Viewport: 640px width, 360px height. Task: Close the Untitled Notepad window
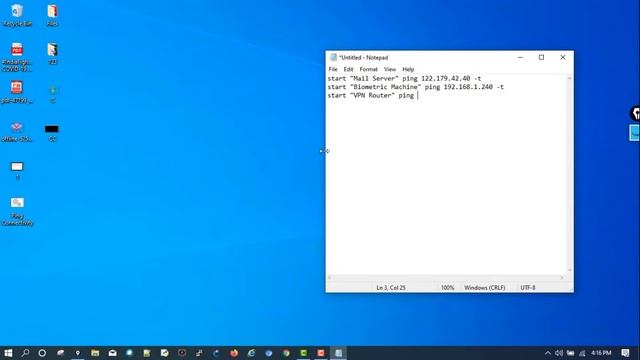(x=563, y=58)
